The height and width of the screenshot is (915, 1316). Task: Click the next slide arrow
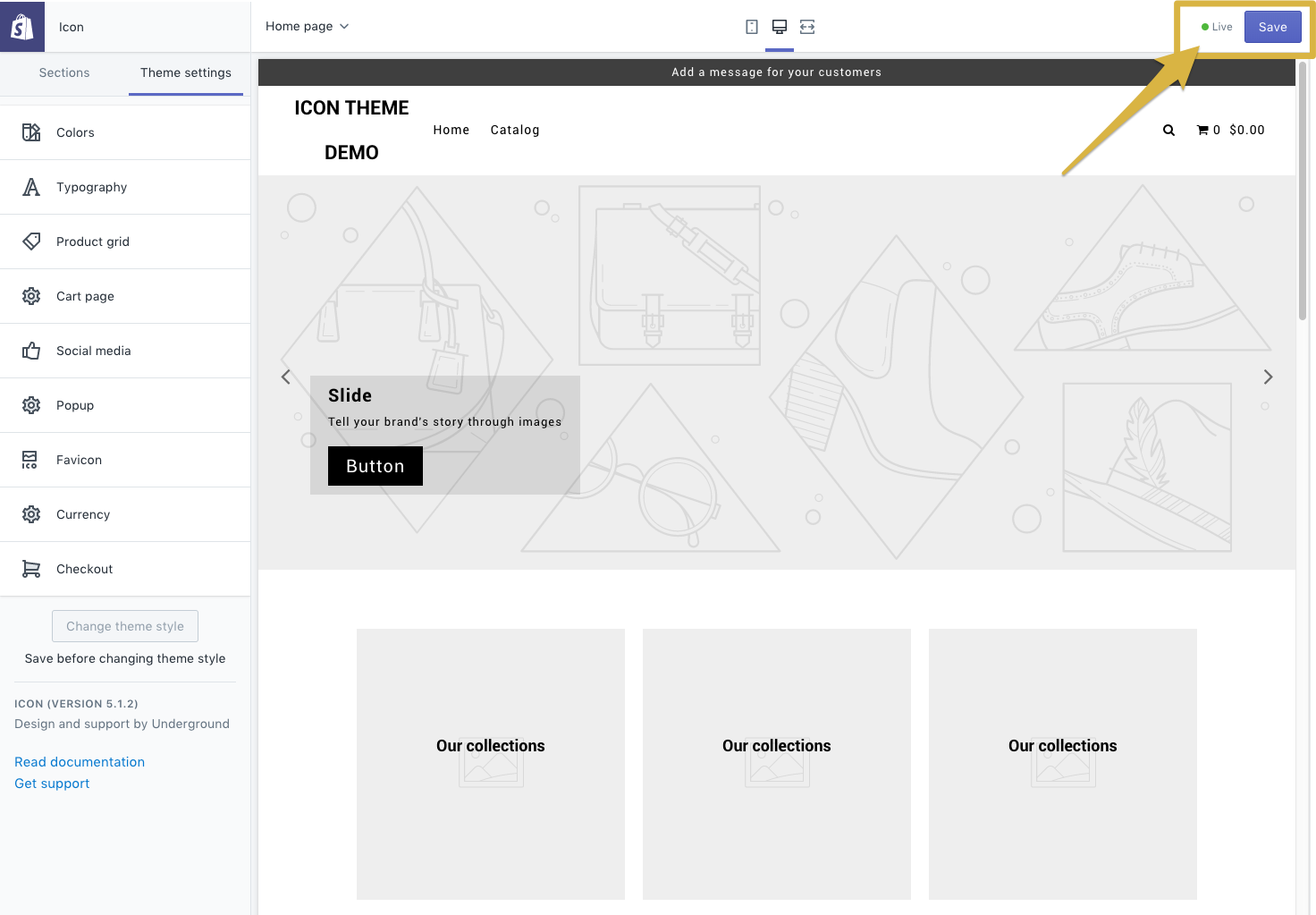click(1267, 377)
